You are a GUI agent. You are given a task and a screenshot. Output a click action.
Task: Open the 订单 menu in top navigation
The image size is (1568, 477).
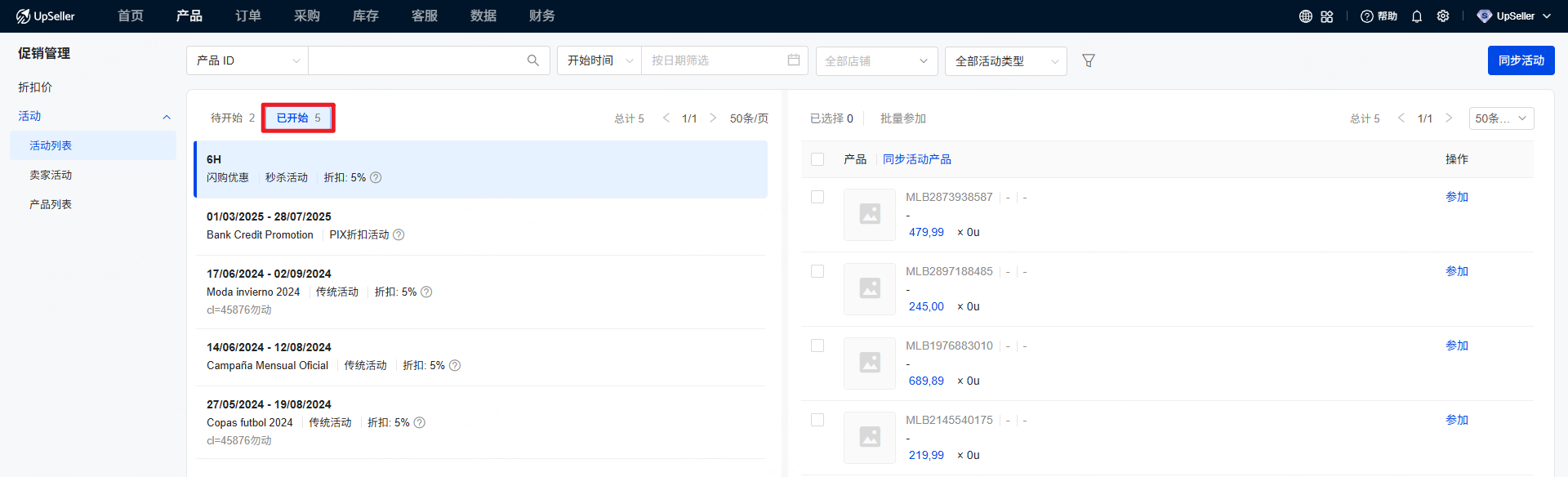248,16
